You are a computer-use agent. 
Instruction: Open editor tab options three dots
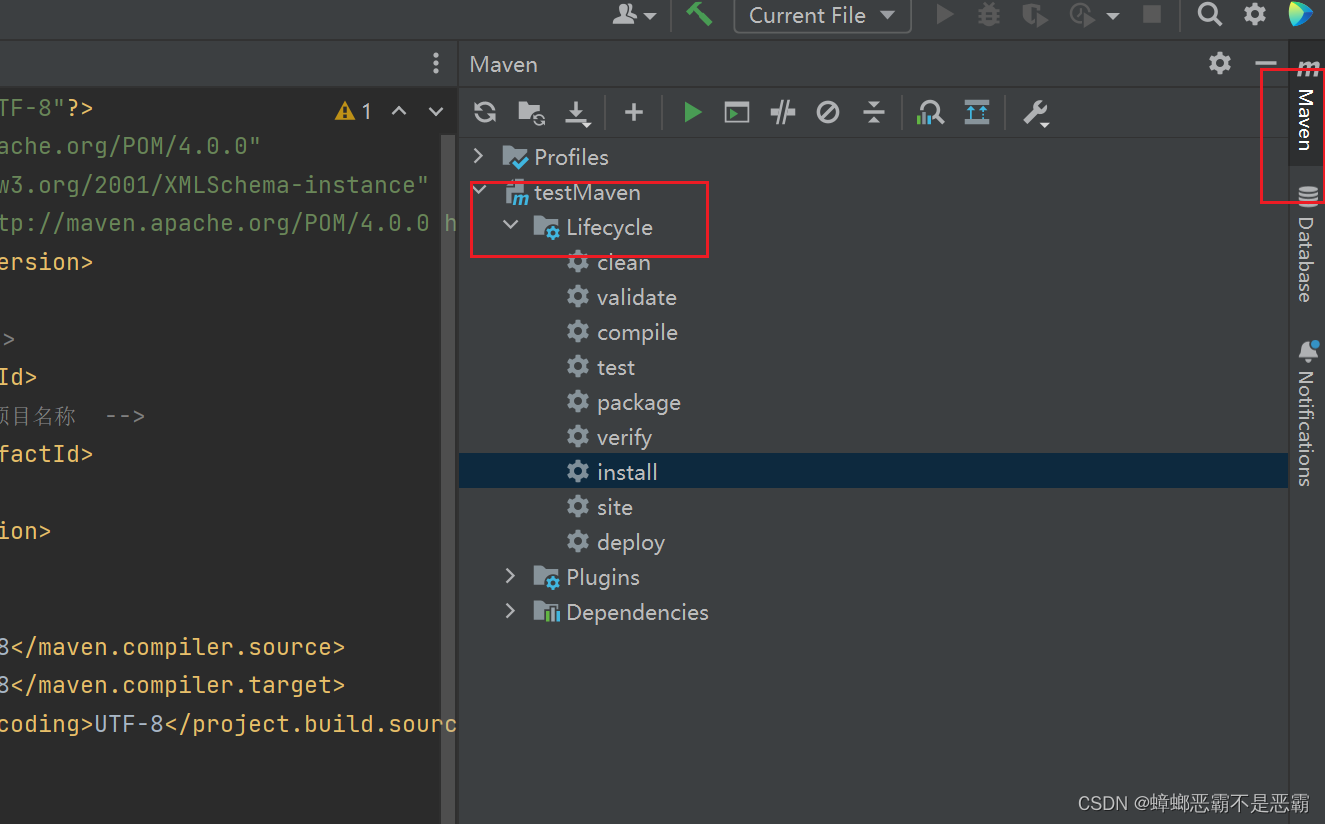pos(436,64)
